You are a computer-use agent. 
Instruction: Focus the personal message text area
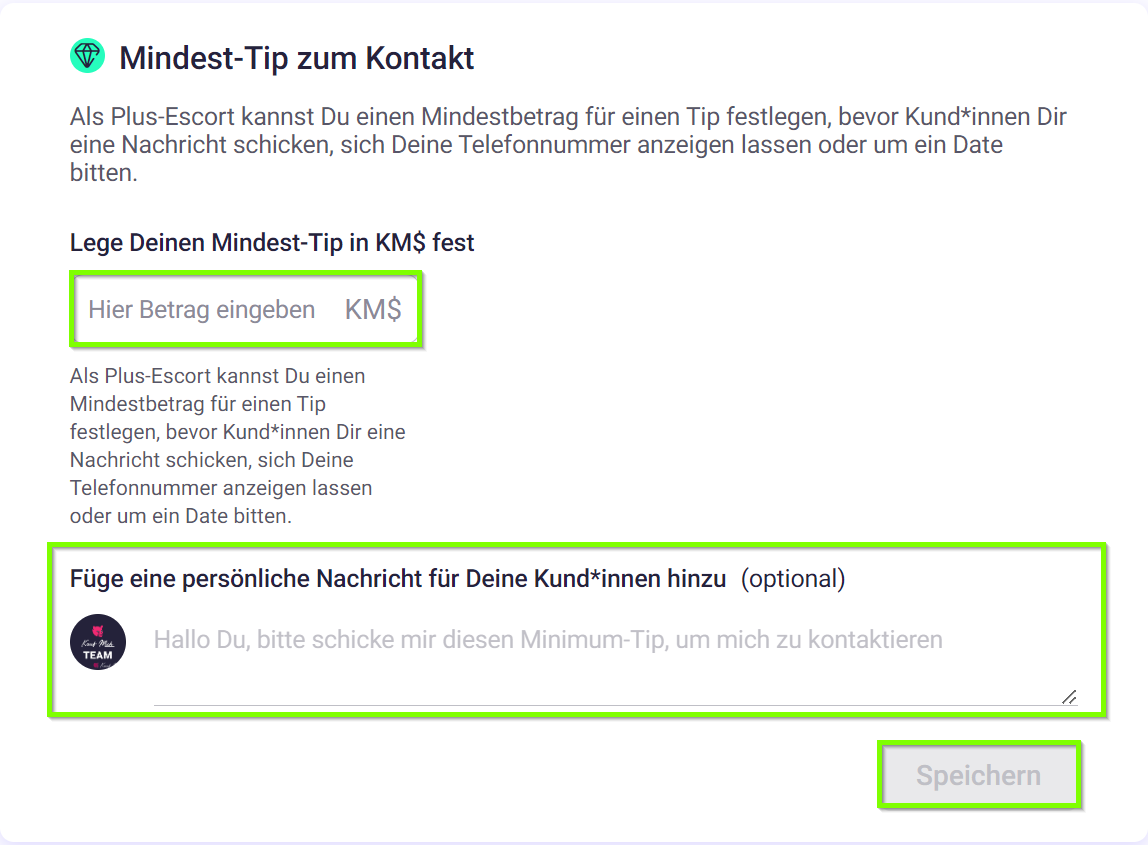tap(616, 658)
